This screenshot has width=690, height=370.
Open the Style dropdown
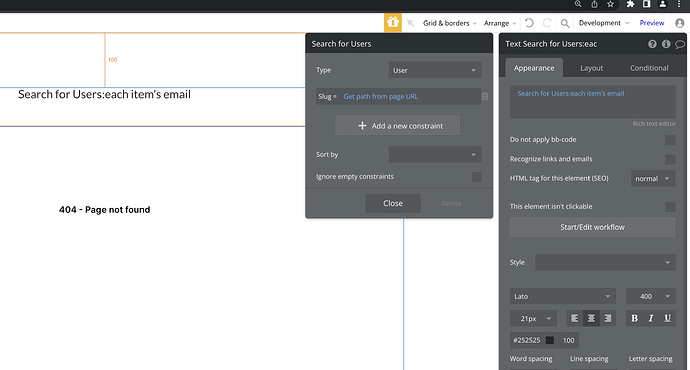pos(605,262)
